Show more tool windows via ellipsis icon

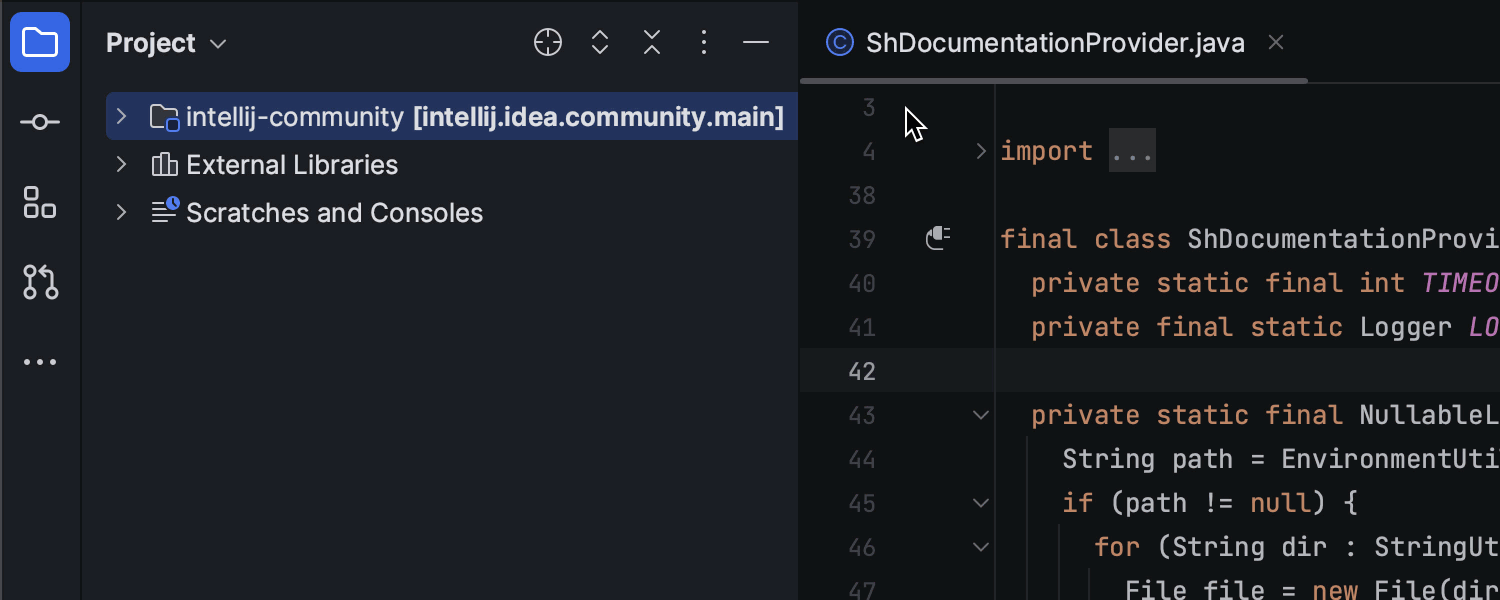40,361
